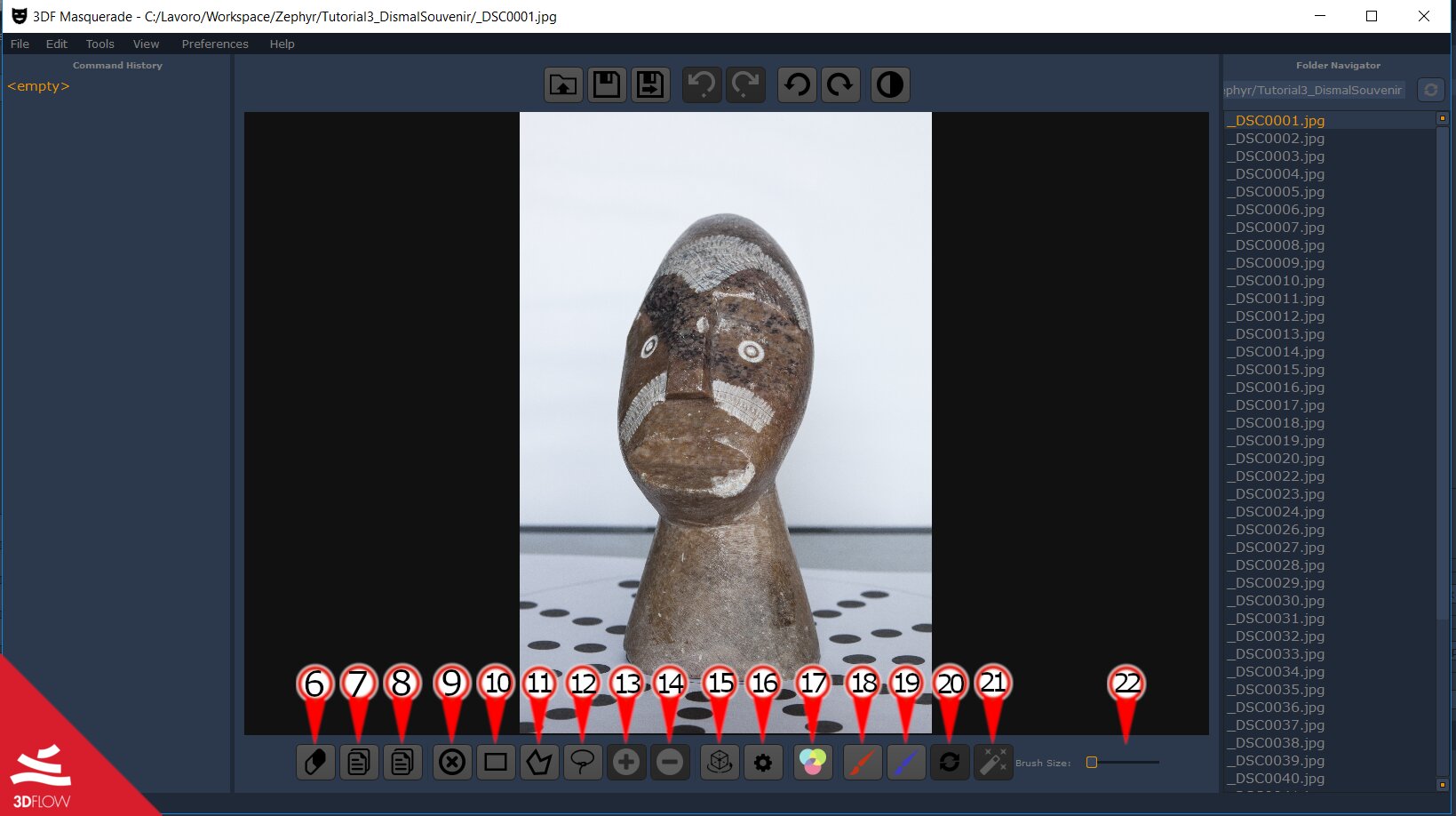Activate the lasso selection tool
This screenshot has height=816, width=1456.
pos(583,762)
